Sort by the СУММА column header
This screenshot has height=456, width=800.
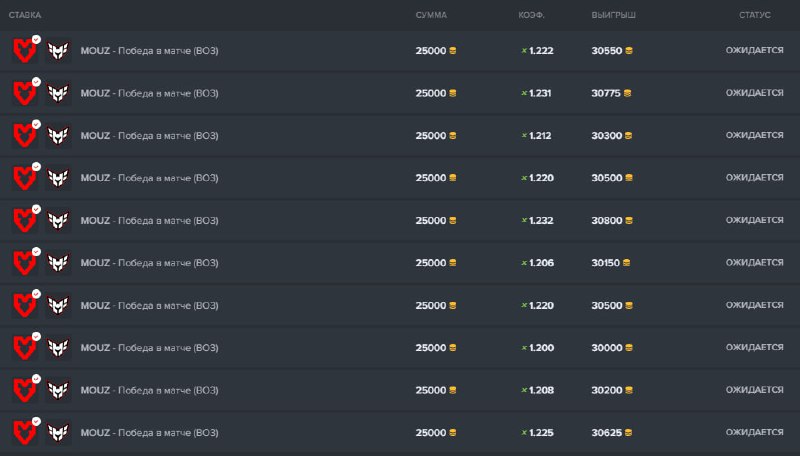431,15
